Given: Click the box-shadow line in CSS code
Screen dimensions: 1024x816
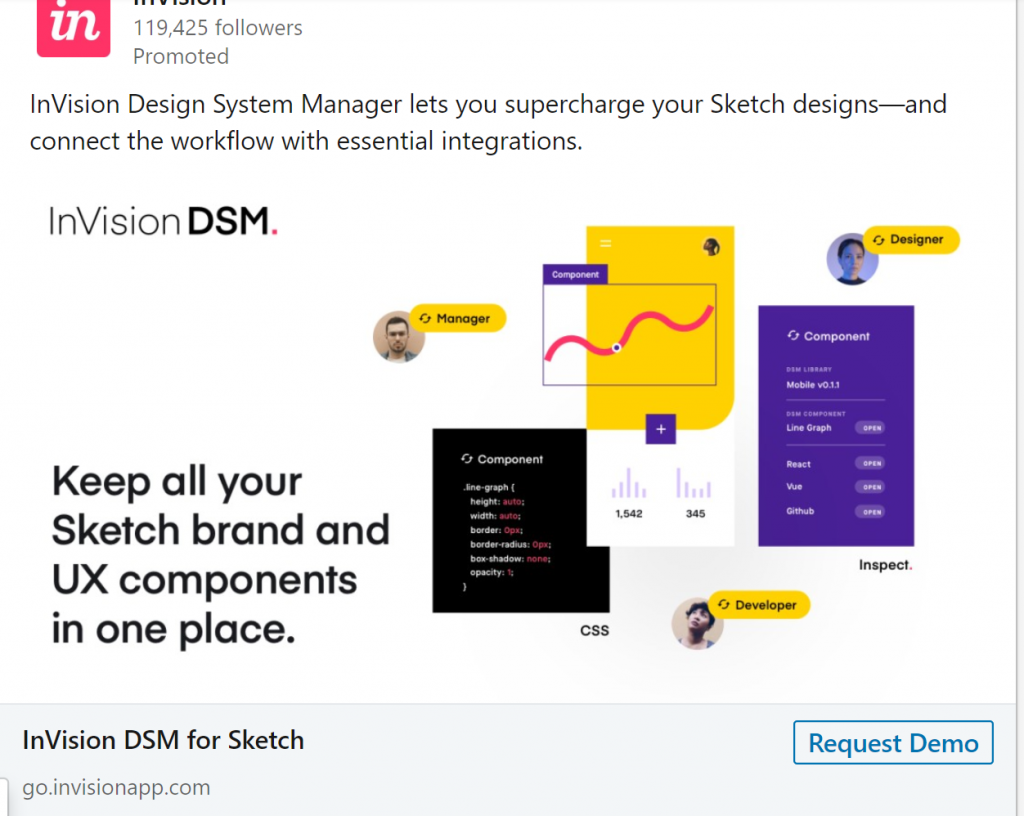Looking at the screenshot, I should click(x=511, y=559).
